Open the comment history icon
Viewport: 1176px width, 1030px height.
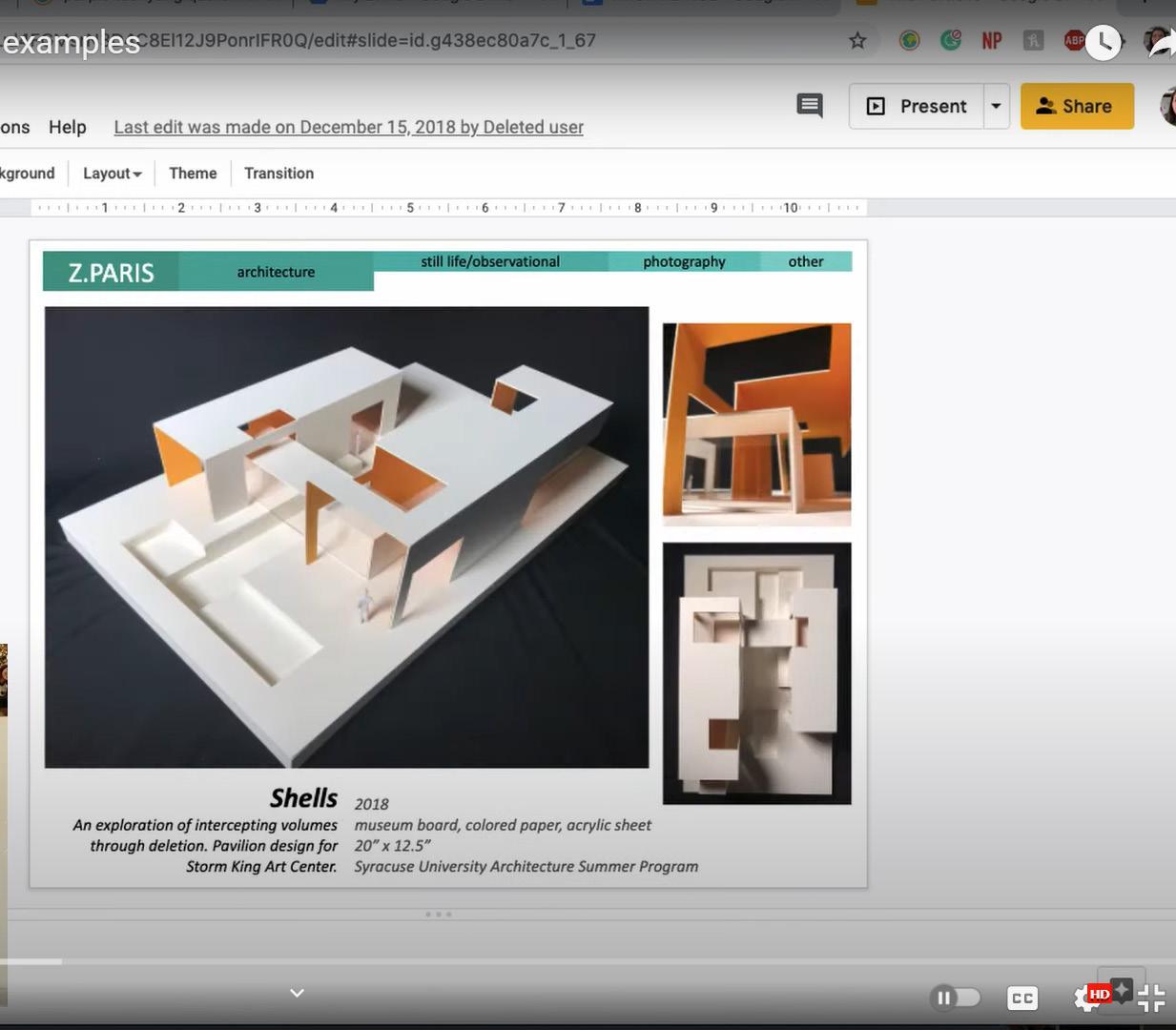click(x=809, y=105)
